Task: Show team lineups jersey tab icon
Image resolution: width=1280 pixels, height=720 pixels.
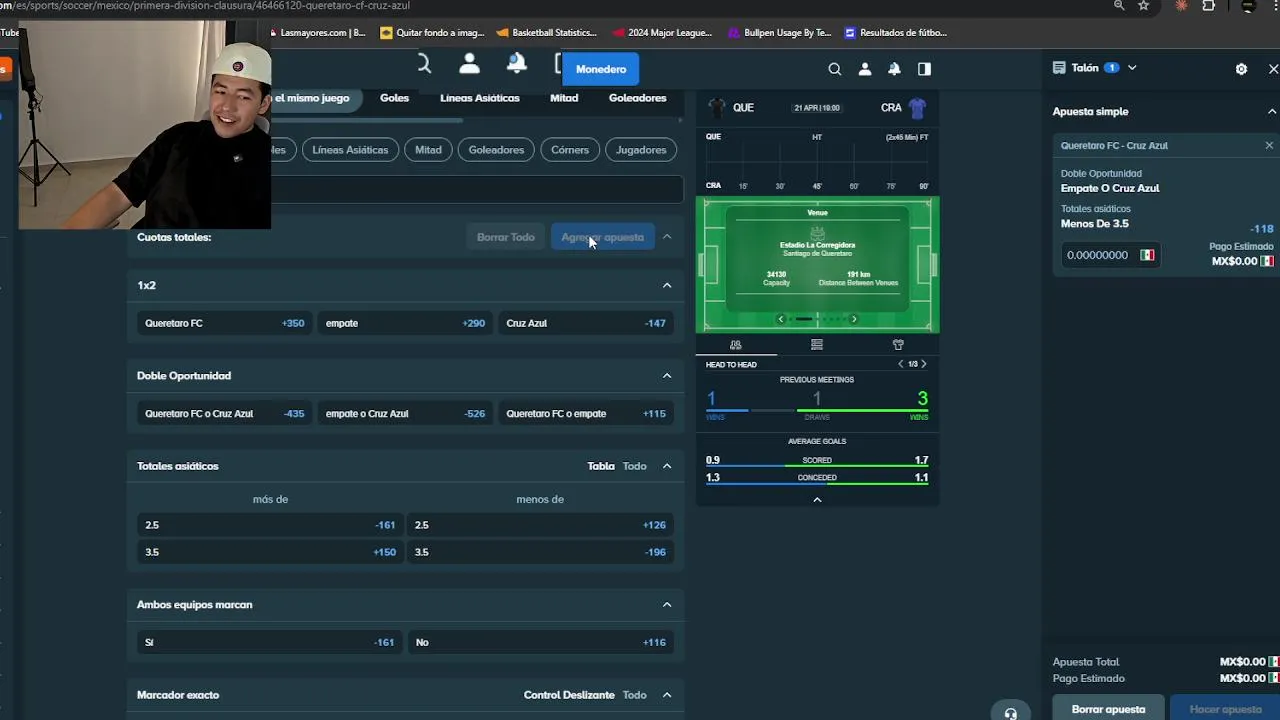Action: point(898,344)
